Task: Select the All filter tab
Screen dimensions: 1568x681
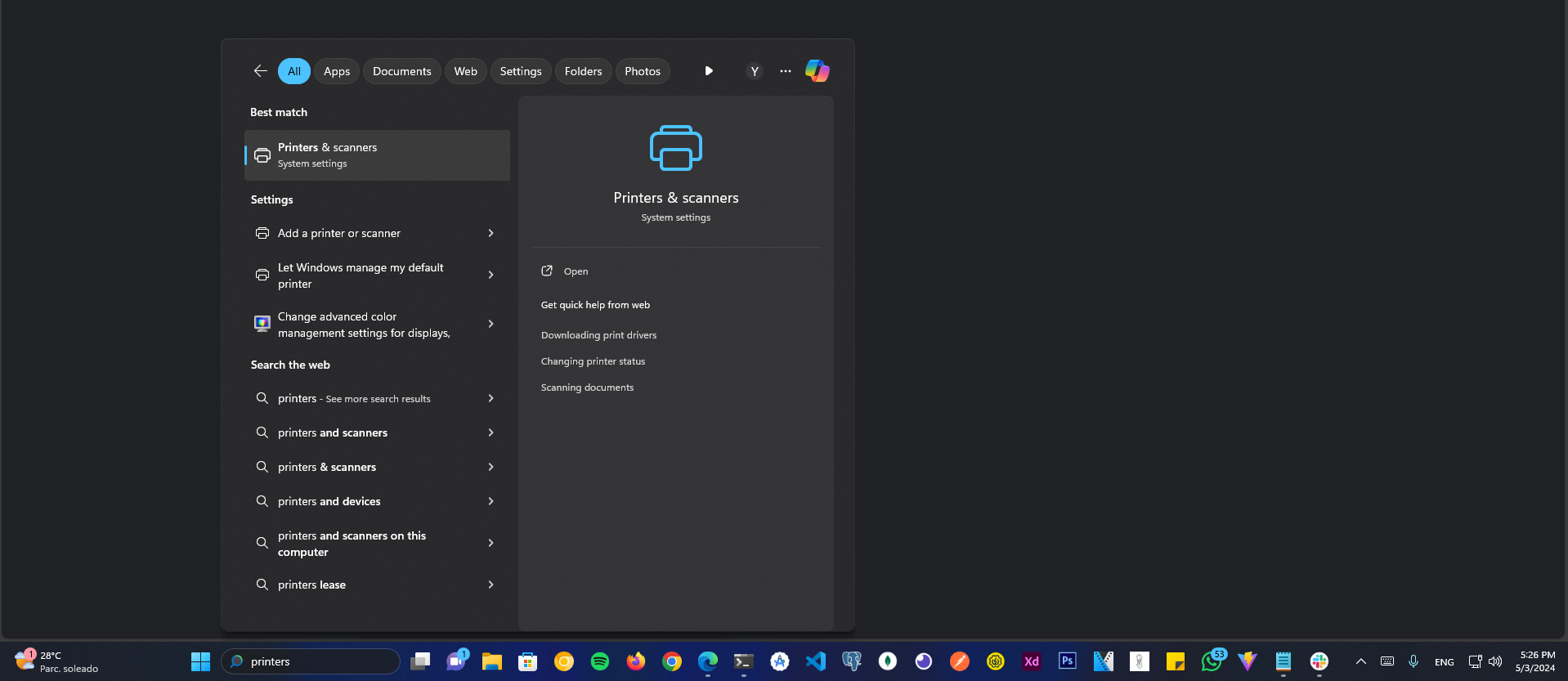Action: (x=294, y=71)
